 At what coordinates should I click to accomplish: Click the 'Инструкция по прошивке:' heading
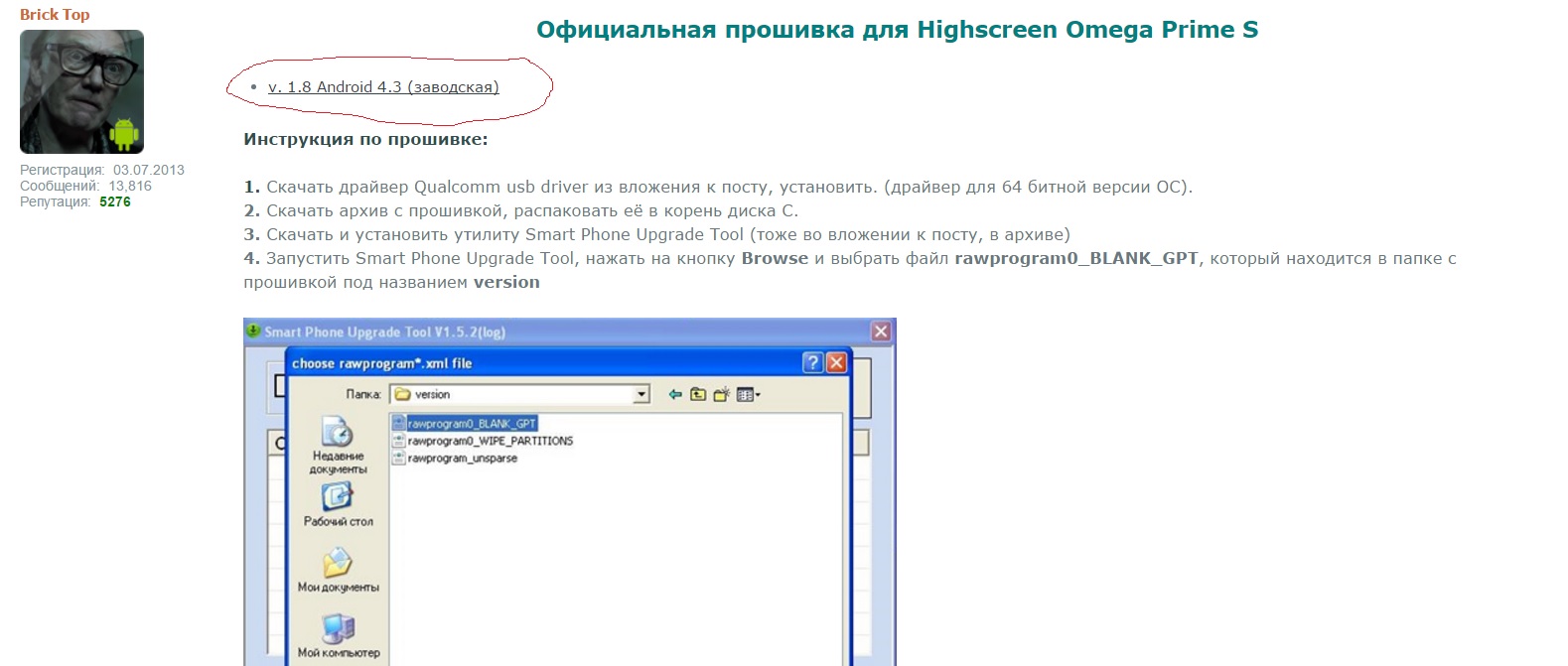tap(365, 139)
